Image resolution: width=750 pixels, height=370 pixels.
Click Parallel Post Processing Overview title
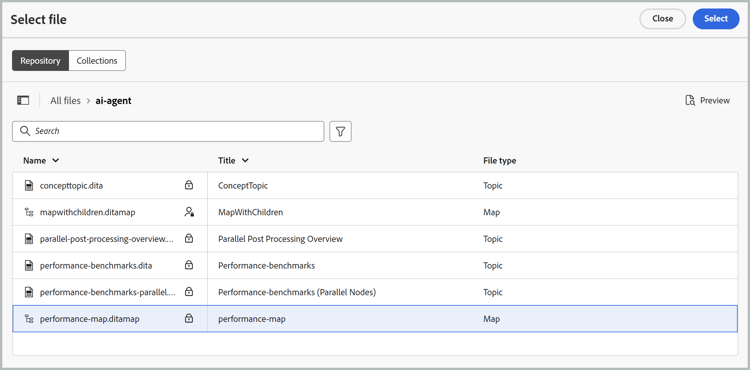coord(280,239)
